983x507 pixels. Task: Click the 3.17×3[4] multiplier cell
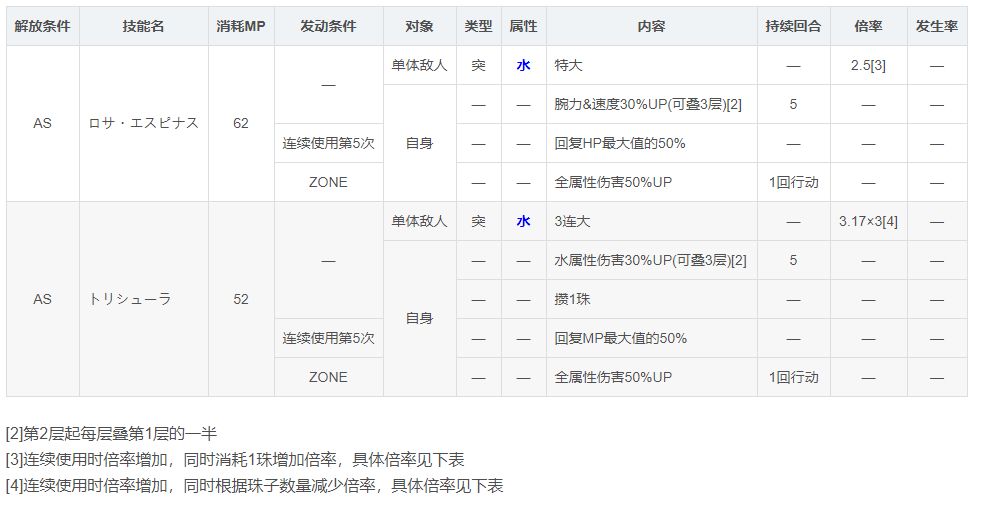868,221
